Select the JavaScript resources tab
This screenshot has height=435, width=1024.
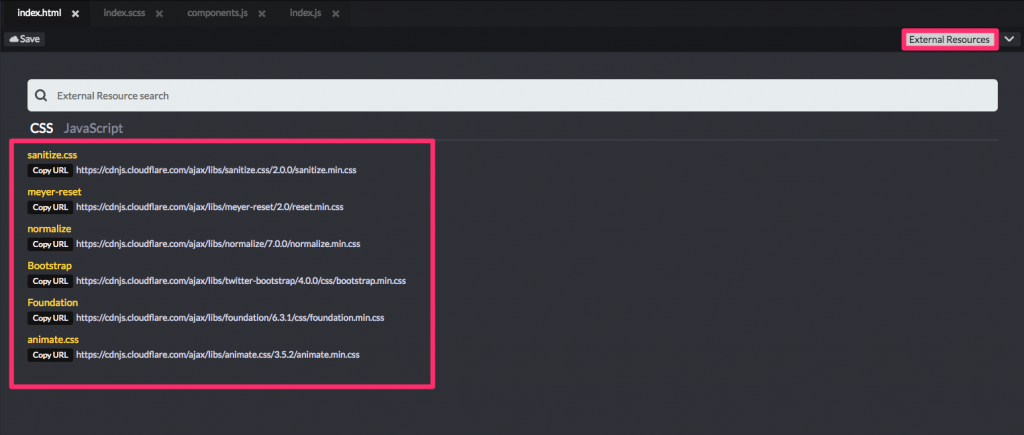(x=93, y=128)
